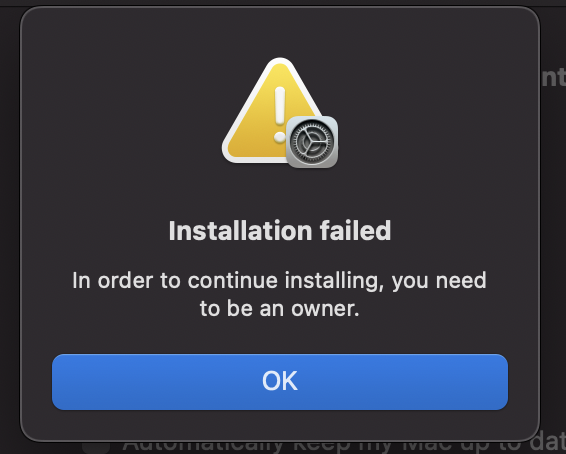Click the "In order to continue installing" line
Screen dimensions: 566x454
tap(280, 281)
